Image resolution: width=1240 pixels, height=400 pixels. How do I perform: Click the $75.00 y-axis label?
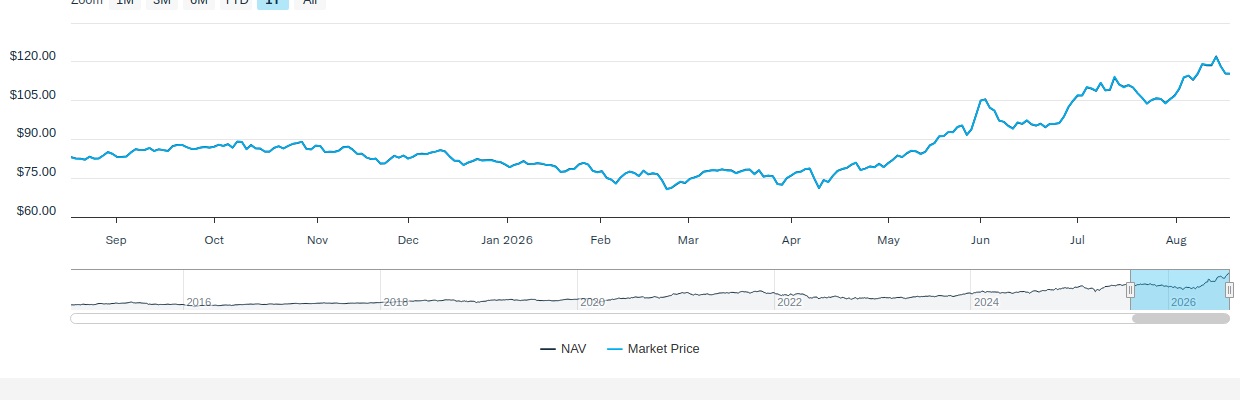click(36, 173)
